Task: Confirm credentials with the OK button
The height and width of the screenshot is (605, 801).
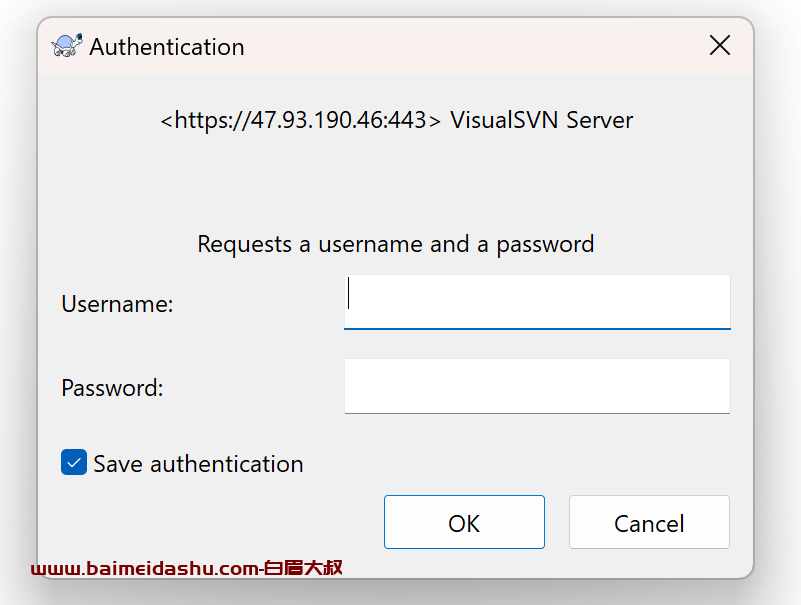Action: (x=464, y=522)
